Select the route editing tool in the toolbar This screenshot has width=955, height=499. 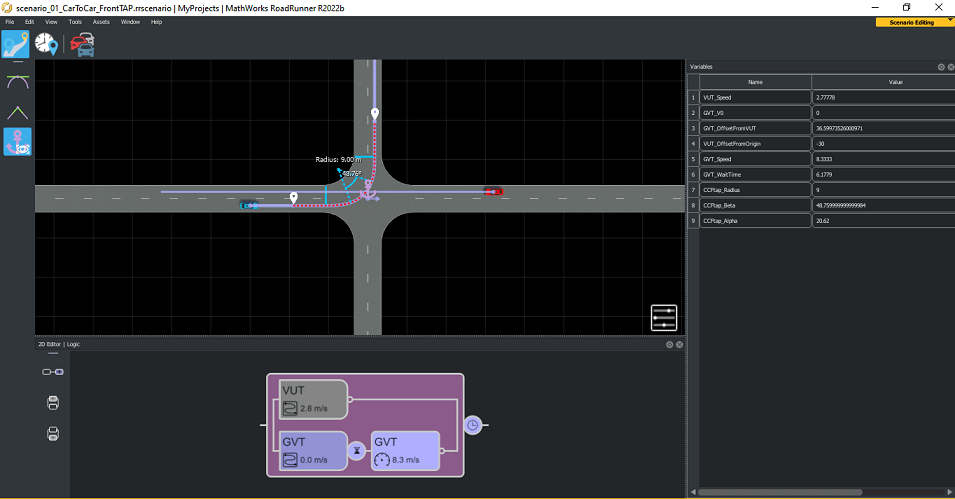point(15,43)
